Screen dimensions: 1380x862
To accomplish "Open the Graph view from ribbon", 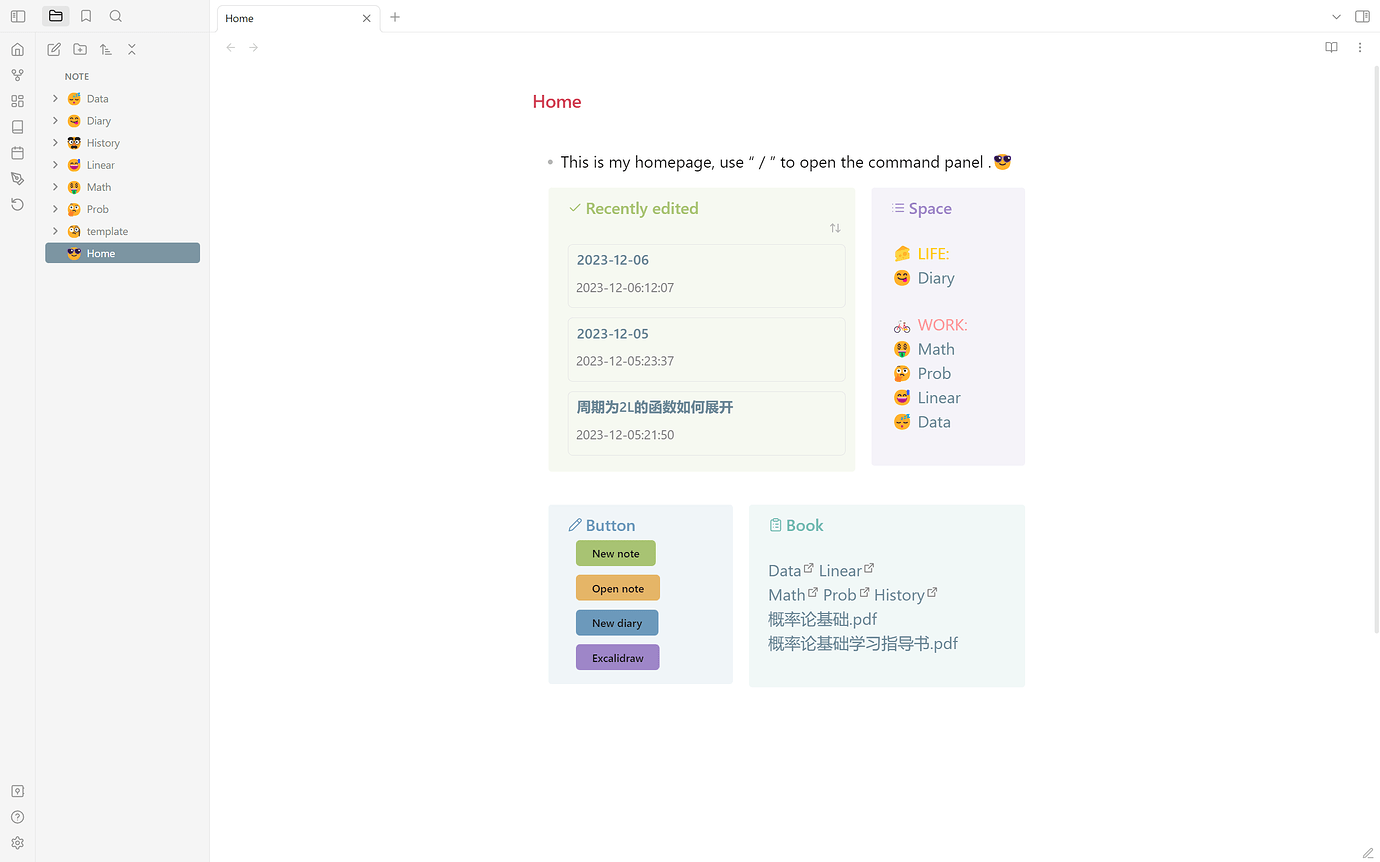I will 17,75.
